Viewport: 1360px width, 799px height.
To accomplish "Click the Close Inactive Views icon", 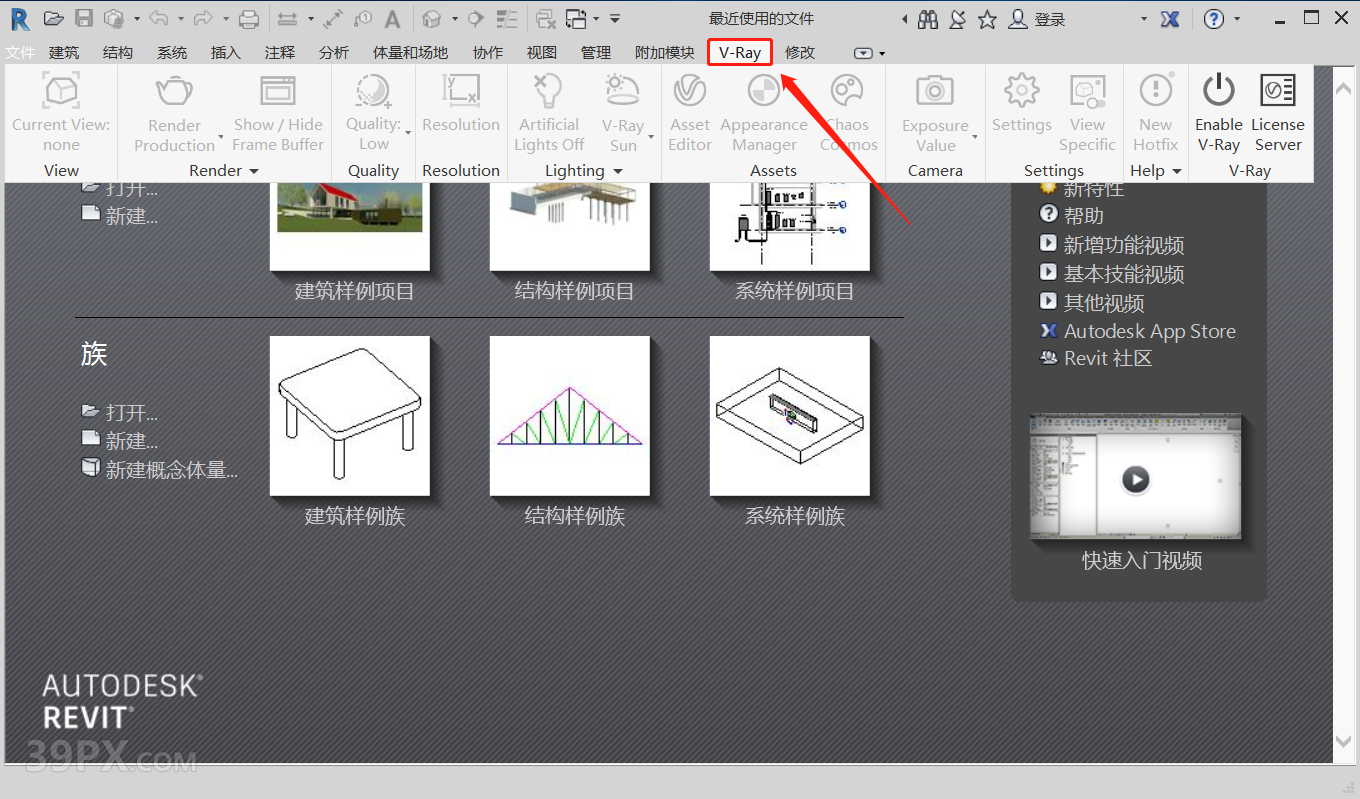I will coord(545,18).
